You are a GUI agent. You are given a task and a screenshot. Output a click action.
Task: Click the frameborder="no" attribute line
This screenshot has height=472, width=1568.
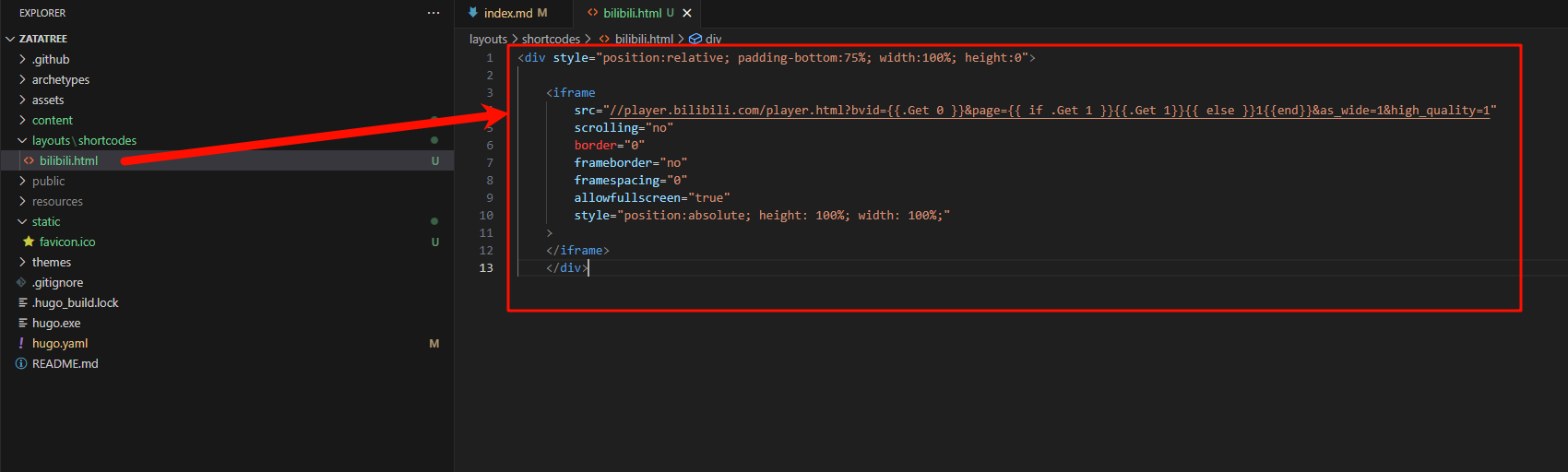[x=631, y=163]
